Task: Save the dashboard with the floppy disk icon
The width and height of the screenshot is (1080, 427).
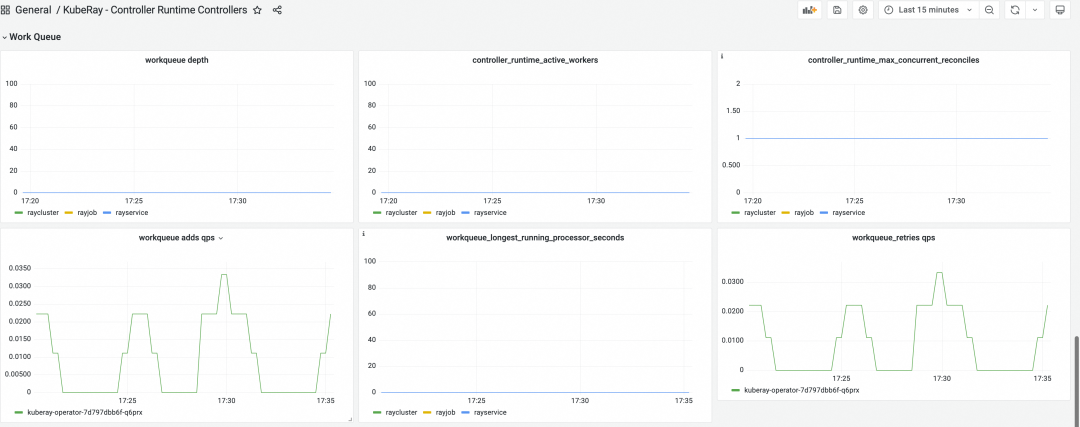Action: (837, 10)
